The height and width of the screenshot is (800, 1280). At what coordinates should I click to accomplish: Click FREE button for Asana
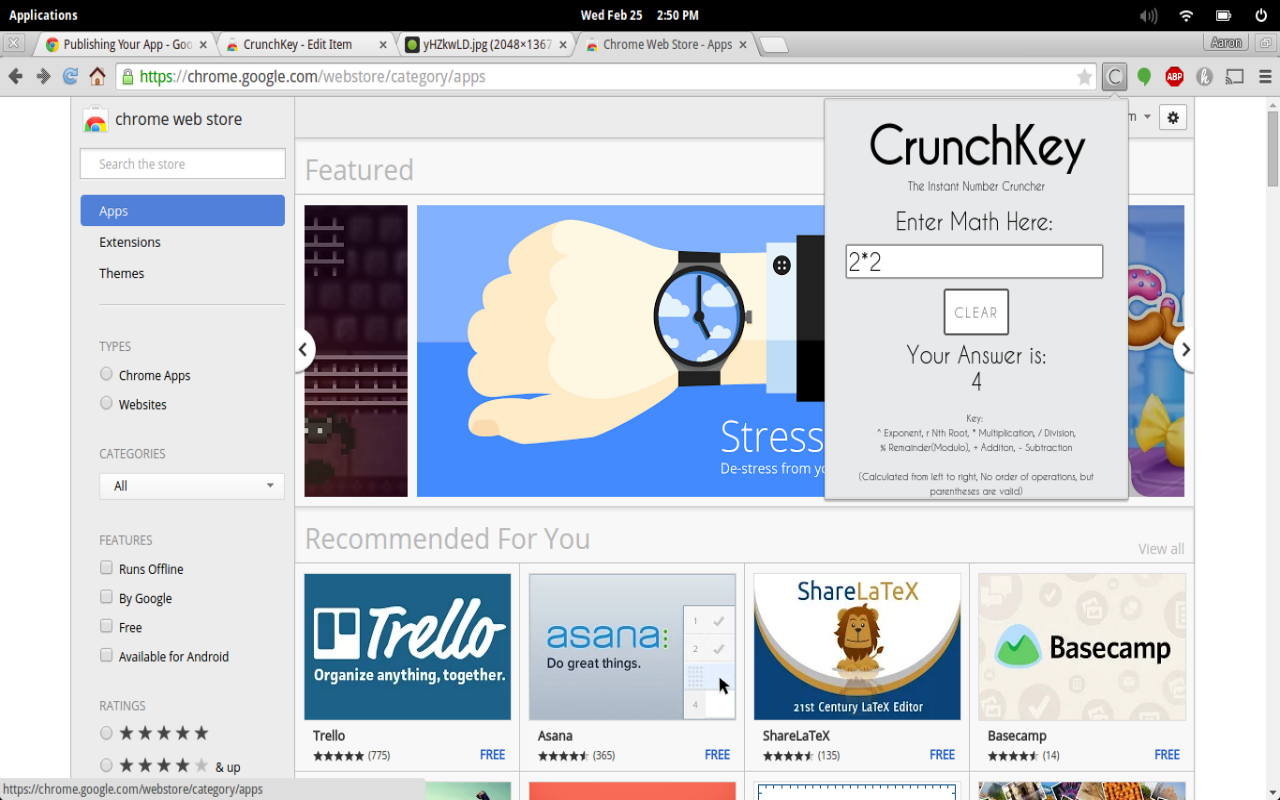[x=717, y=755]
